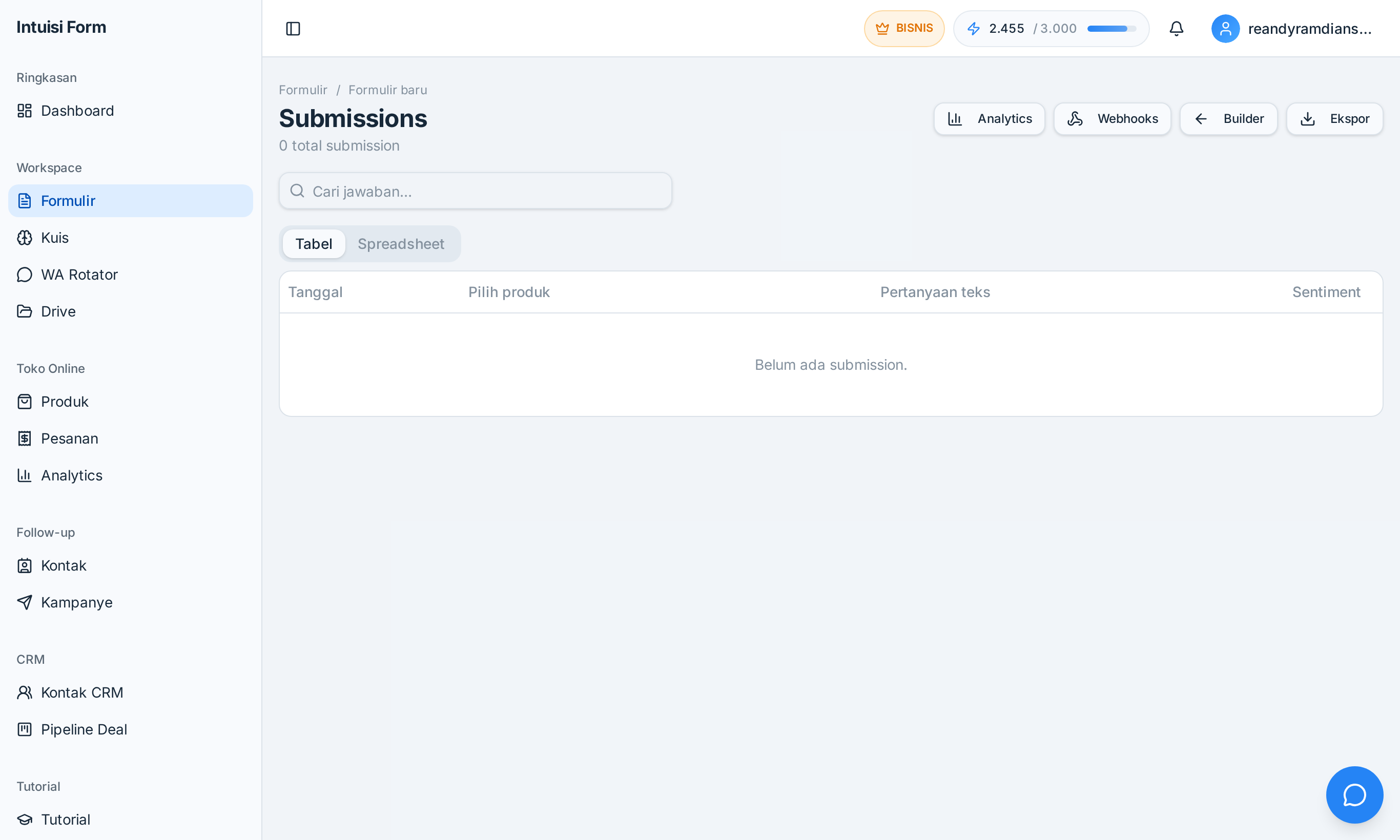Open the Webhooks settings button
This screenshot has height=840, width=1400.
pos(1111,118)
